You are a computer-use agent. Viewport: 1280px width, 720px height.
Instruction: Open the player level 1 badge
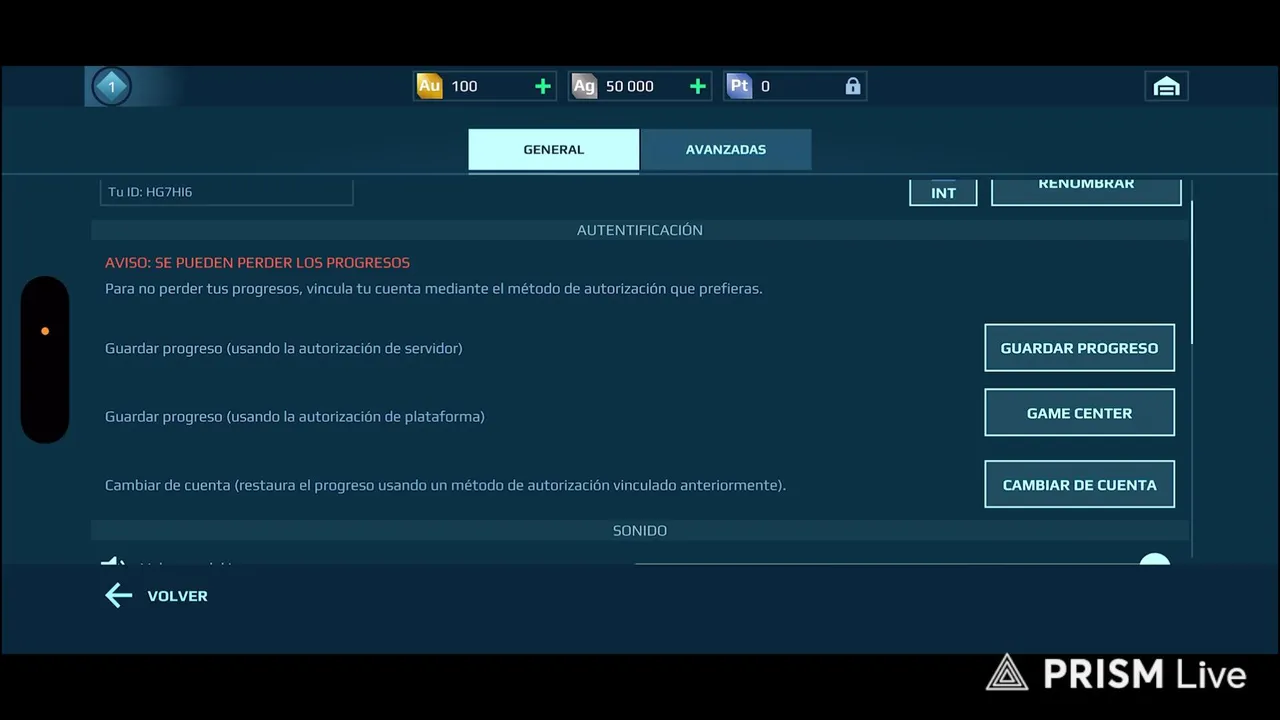(x=111, y=87)
